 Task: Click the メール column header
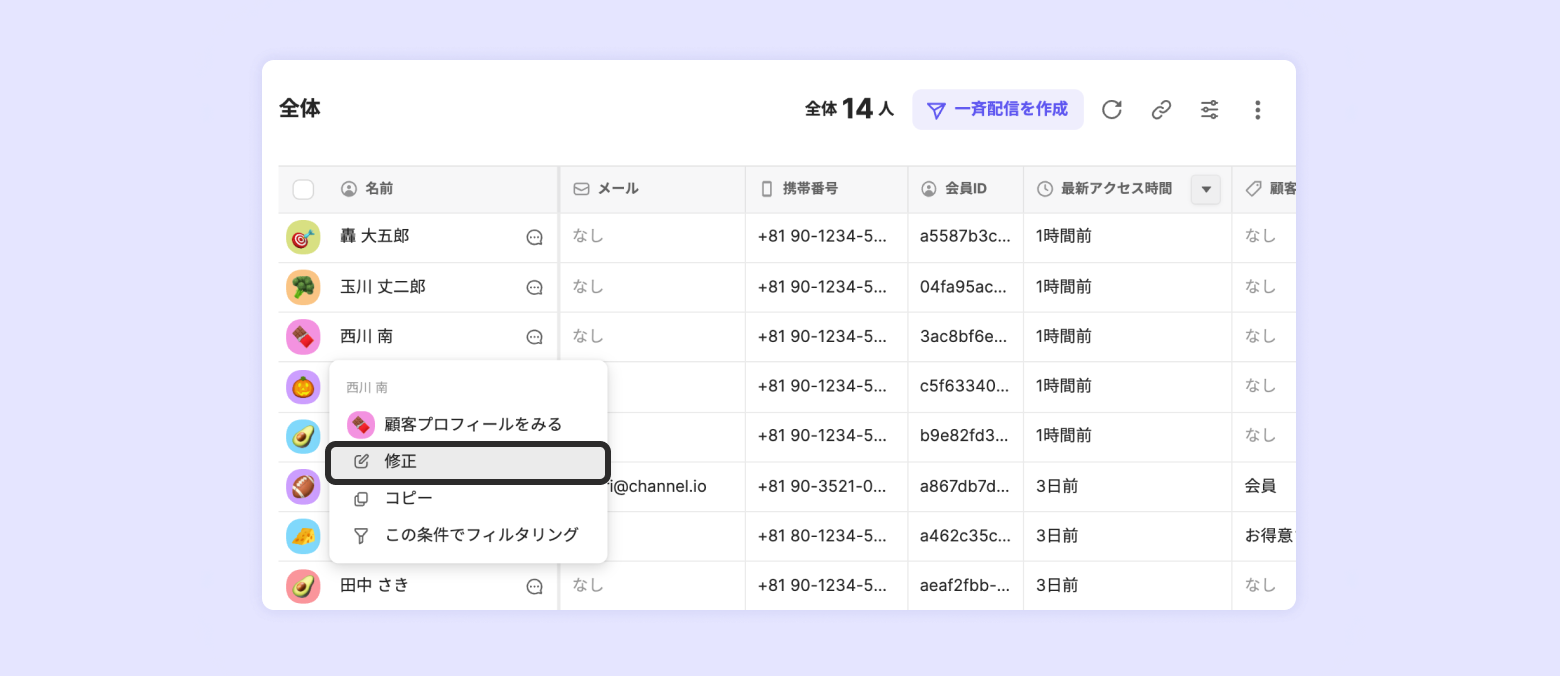pyautogui.click(x=617, y=189)
